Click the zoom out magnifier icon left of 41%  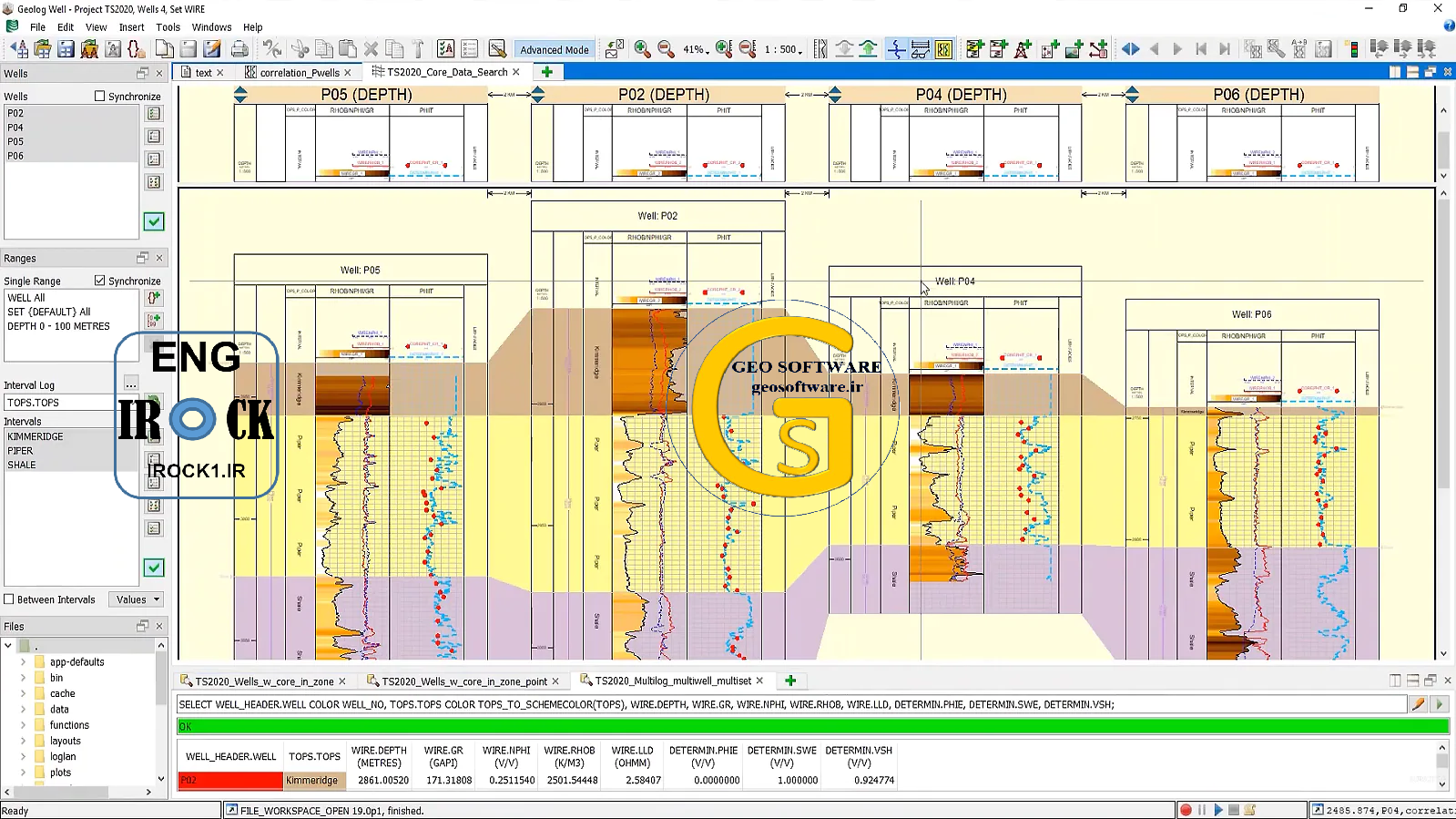tap(666, 49)
